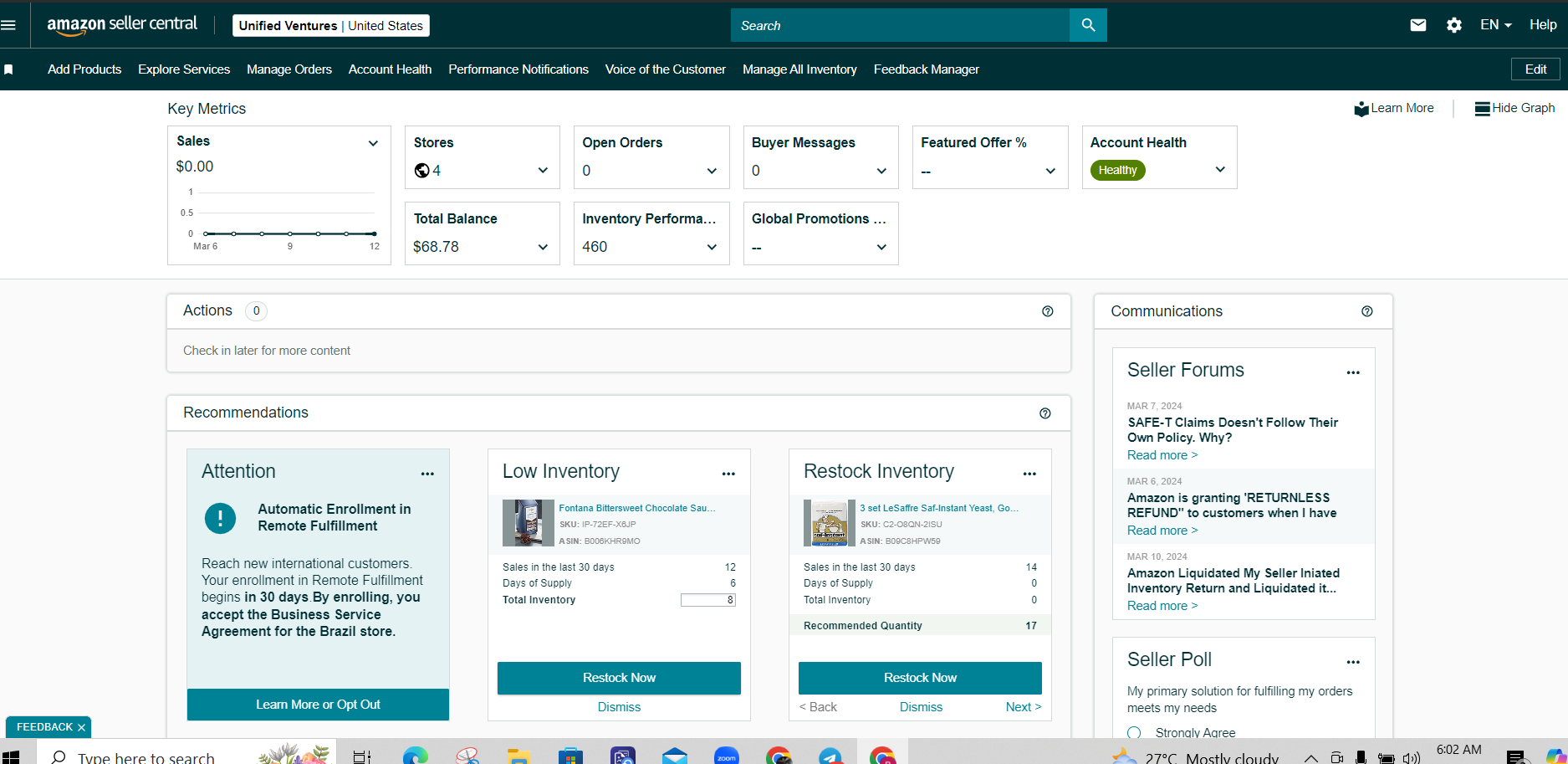Viewport: 1568px width, 764px height.
Task: Open the mail messages icon
Action: pyautogui.click(x=1418, y=25)
